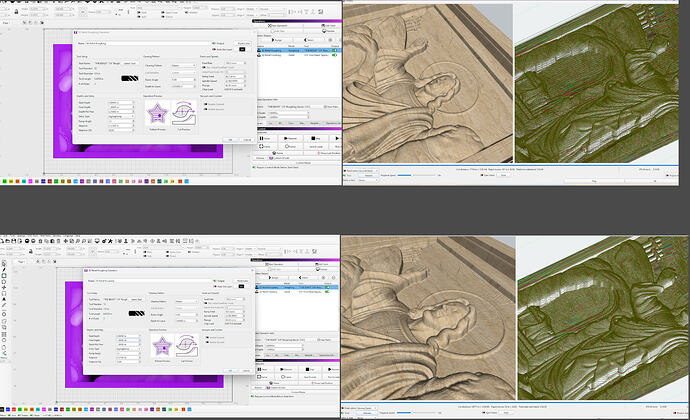Toggle first coolant switch in upper roughing dialog
Viewport: 690px width, 420px height.
click(x=206, y=104)
